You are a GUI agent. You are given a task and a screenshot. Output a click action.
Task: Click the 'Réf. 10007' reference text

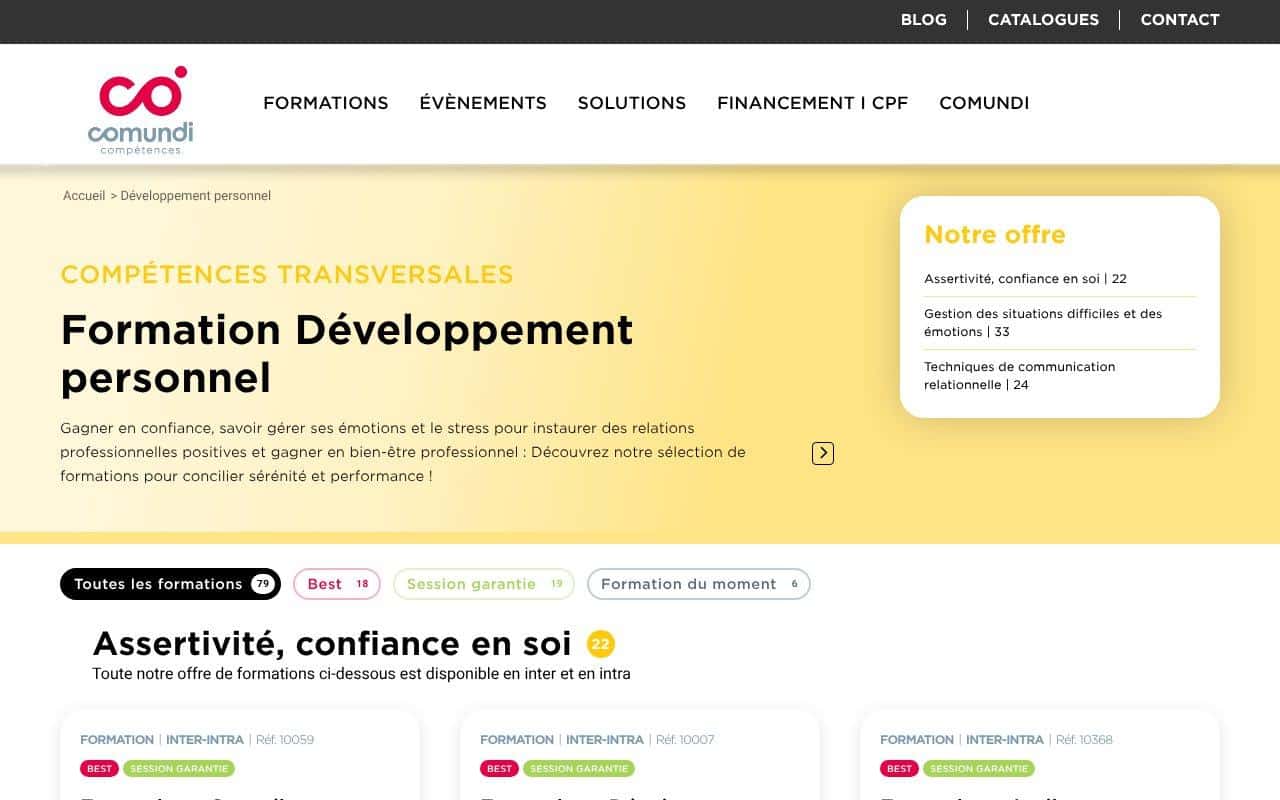[685, 740]
